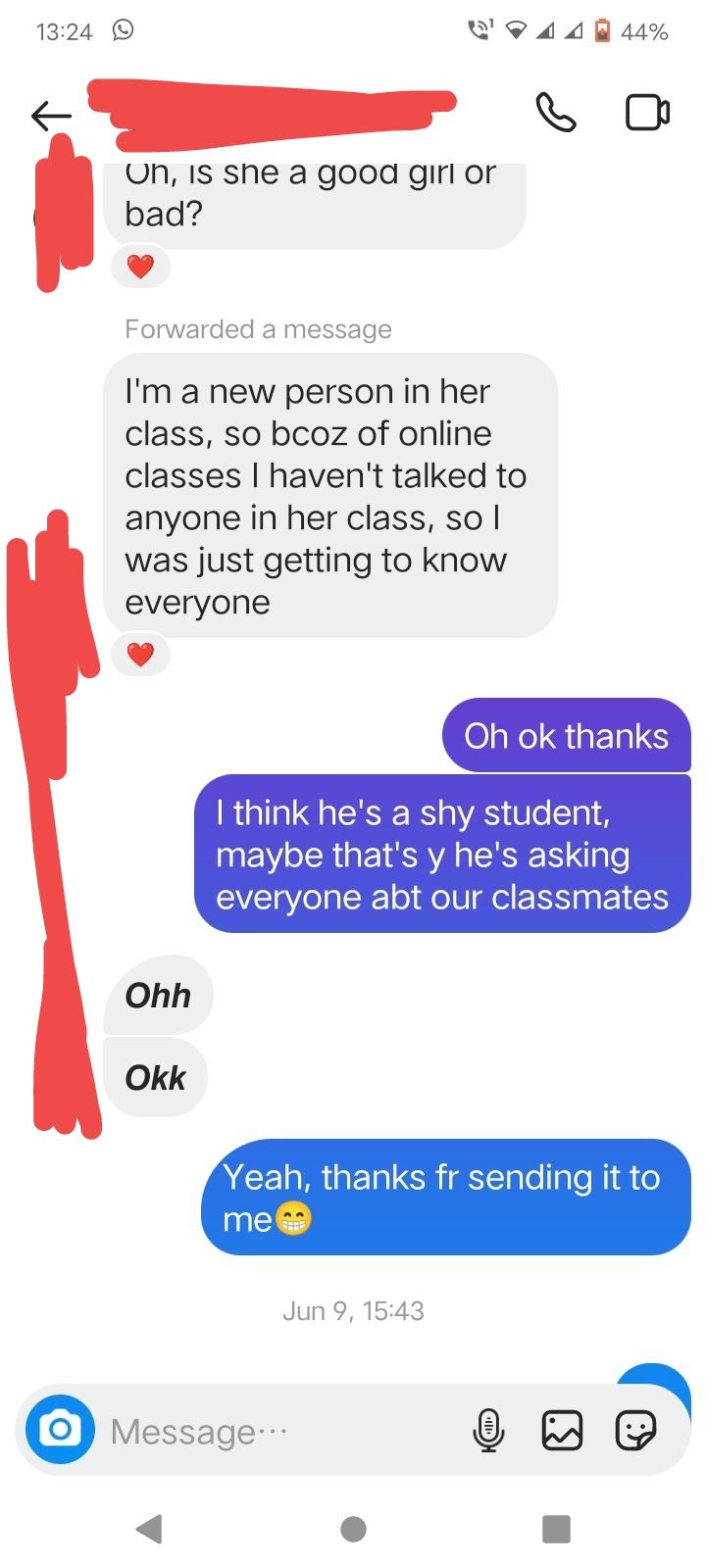
Task: Select the 'Ohh' message bubble
Action: [x=158, y=995]
